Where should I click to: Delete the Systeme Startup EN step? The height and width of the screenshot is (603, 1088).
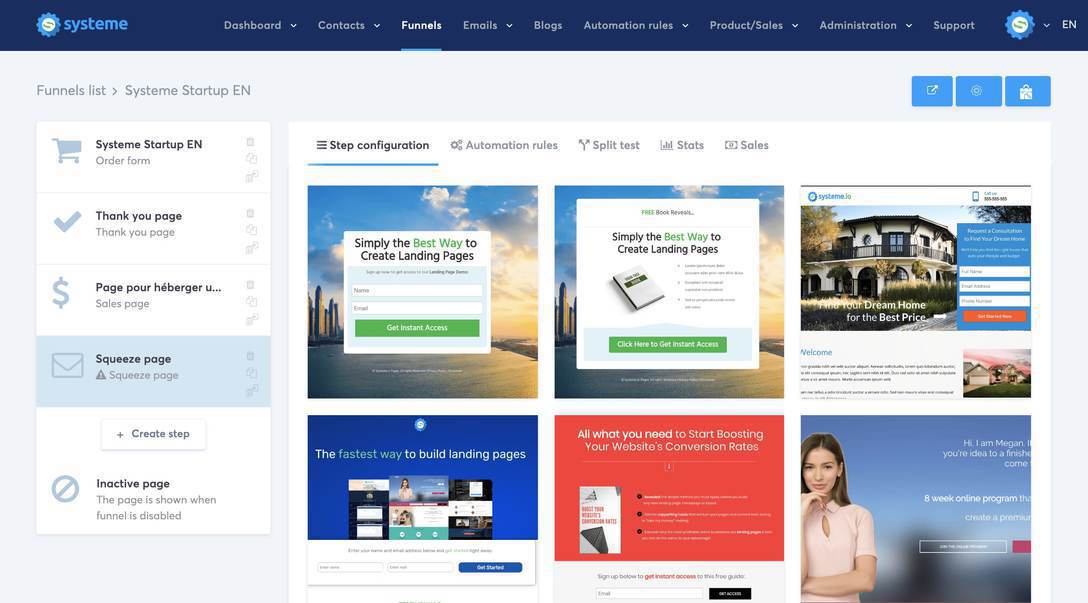pyautogui.click(x=250, y=142)
